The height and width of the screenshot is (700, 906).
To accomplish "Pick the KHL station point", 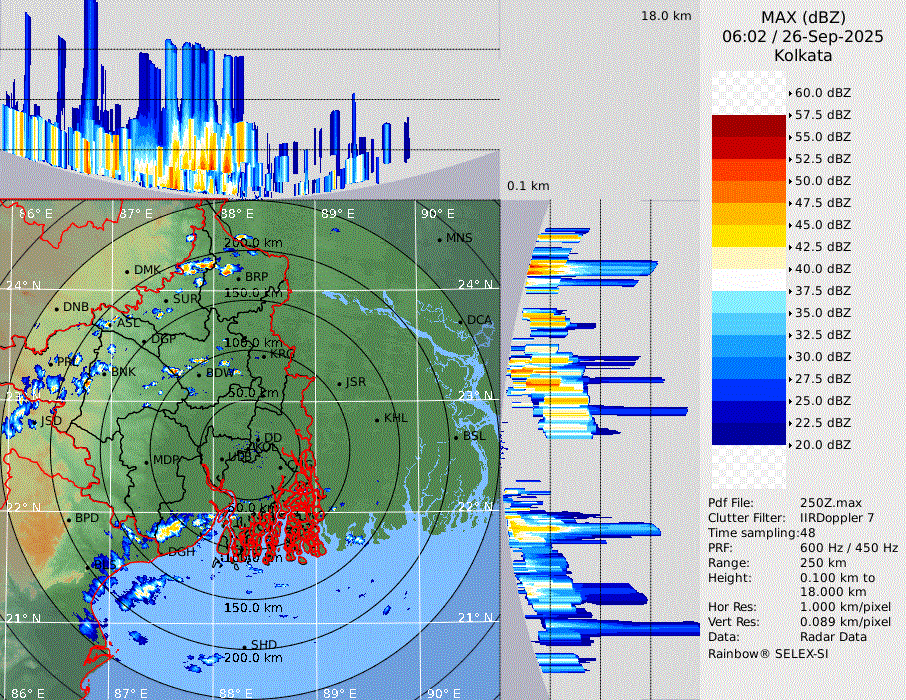I will [x=377, y=419].
